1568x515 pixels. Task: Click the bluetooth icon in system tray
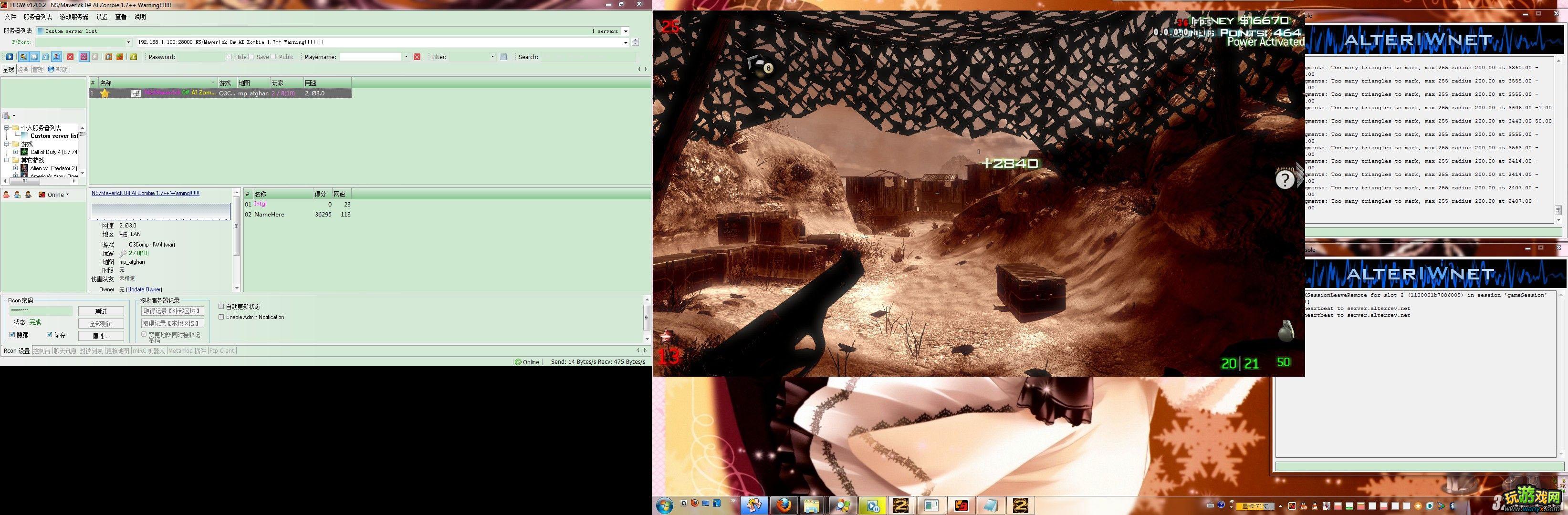click(x=1453, y=506)
